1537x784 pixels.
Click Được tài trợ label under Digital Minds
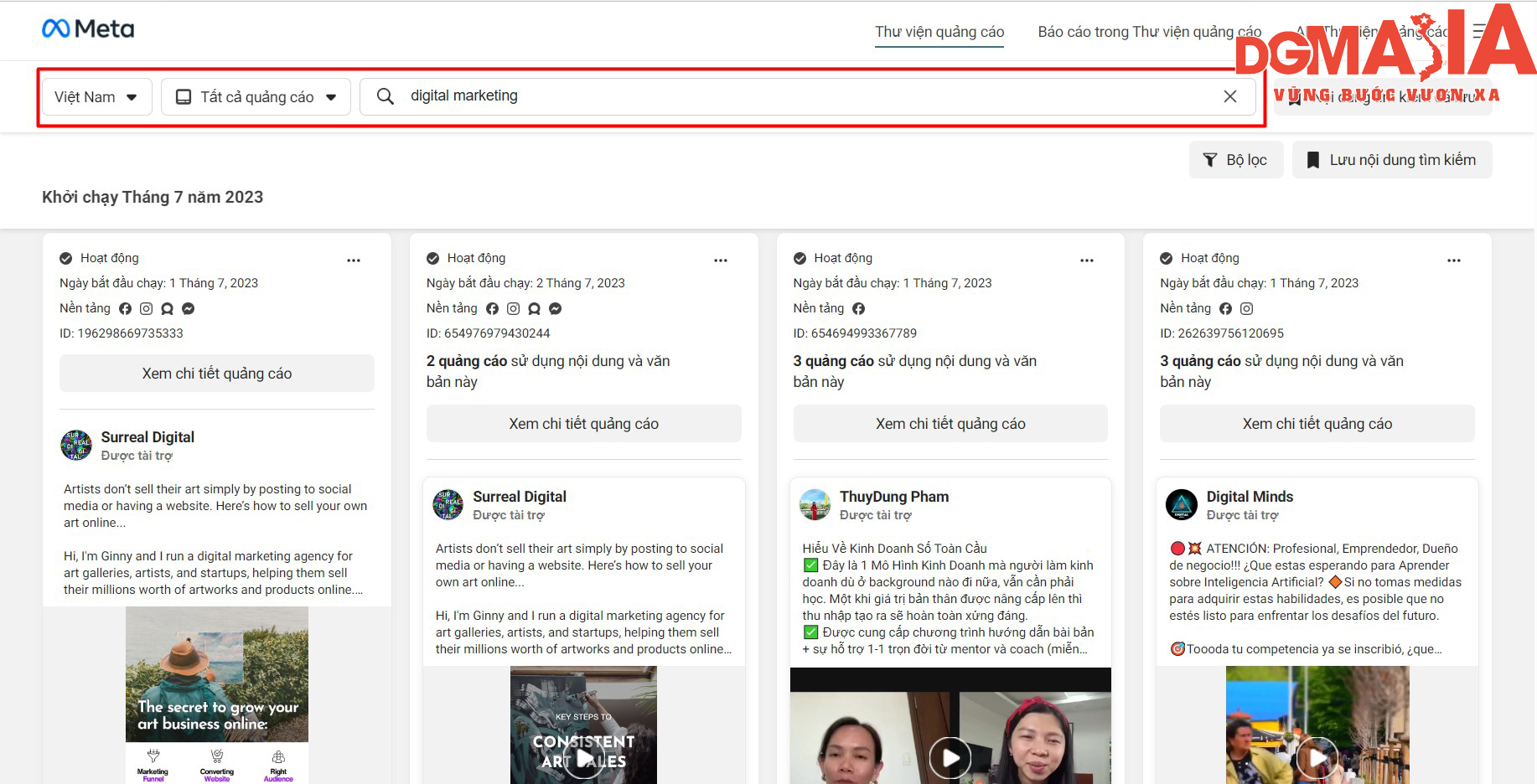(1243, 515)
